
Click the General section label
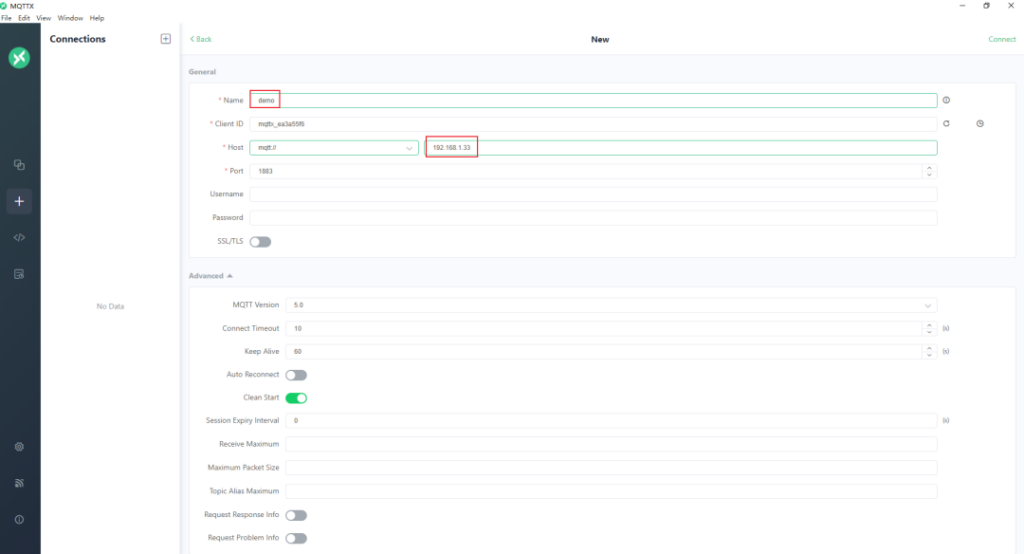pyautogui.click(x=202, y=72)
